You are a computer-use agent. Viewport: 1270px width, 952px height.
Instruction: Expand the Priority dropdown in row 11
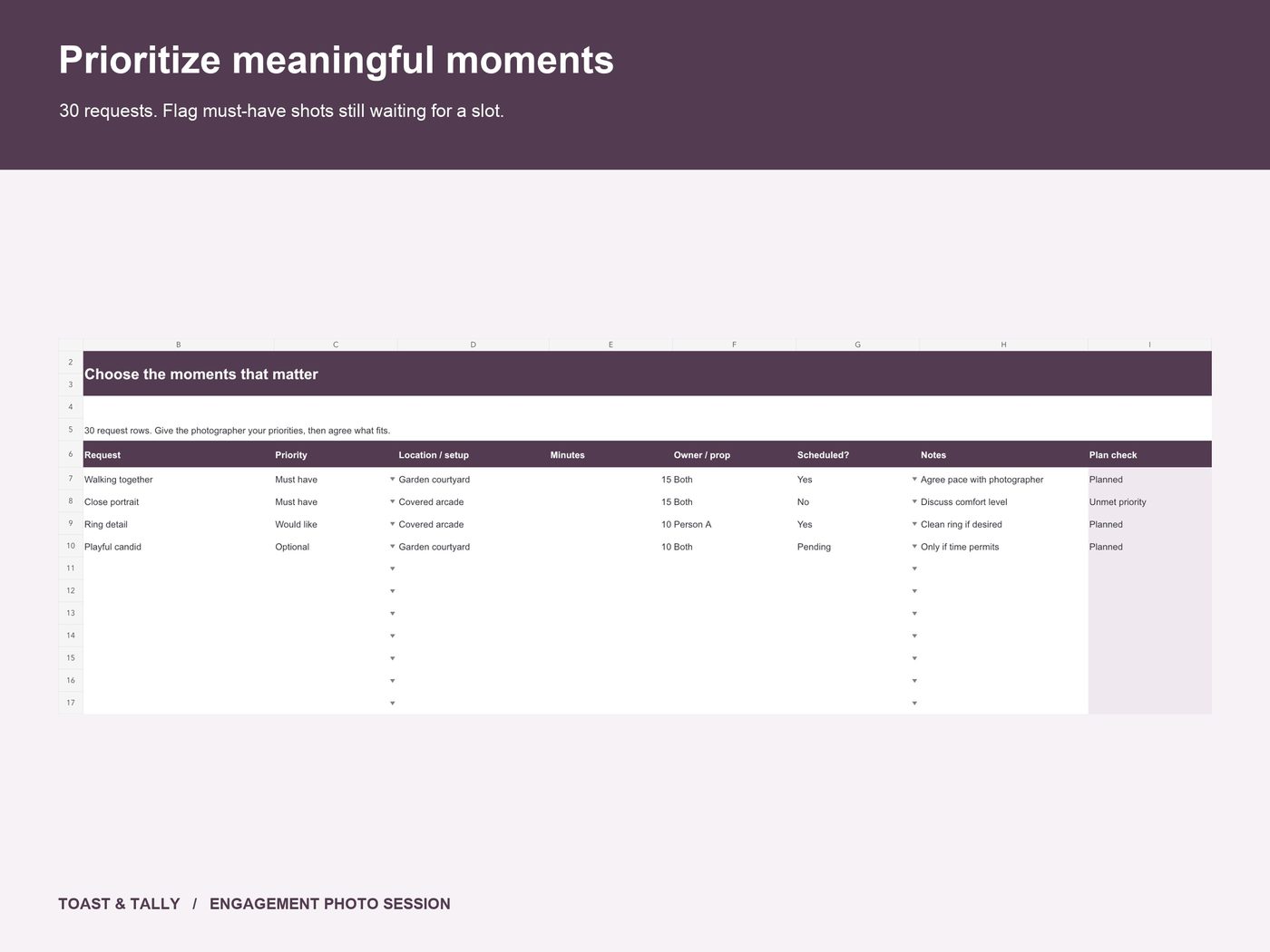(x=392, y=568)
